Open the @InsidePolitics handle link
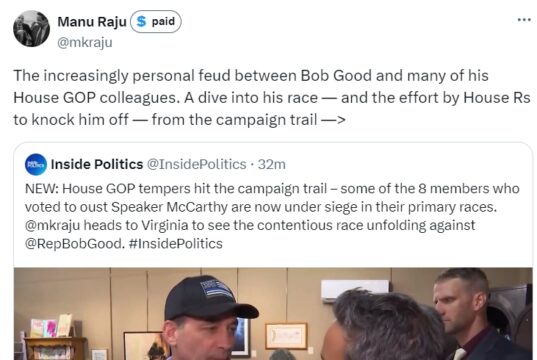Screen dimensions: 537x360 click(197, 164)
